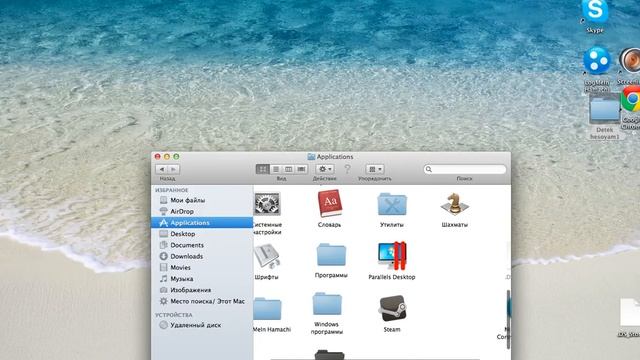The image size is (640, 360).
Task: Switch to Cover Flow view
Action: tap(301, 169)
